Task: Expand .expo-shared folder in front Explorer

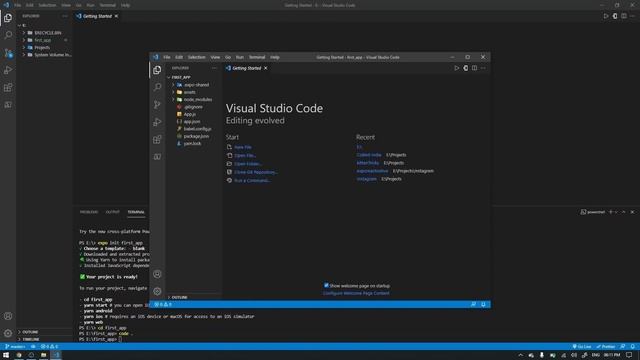Action: click(x=173, y=85)
